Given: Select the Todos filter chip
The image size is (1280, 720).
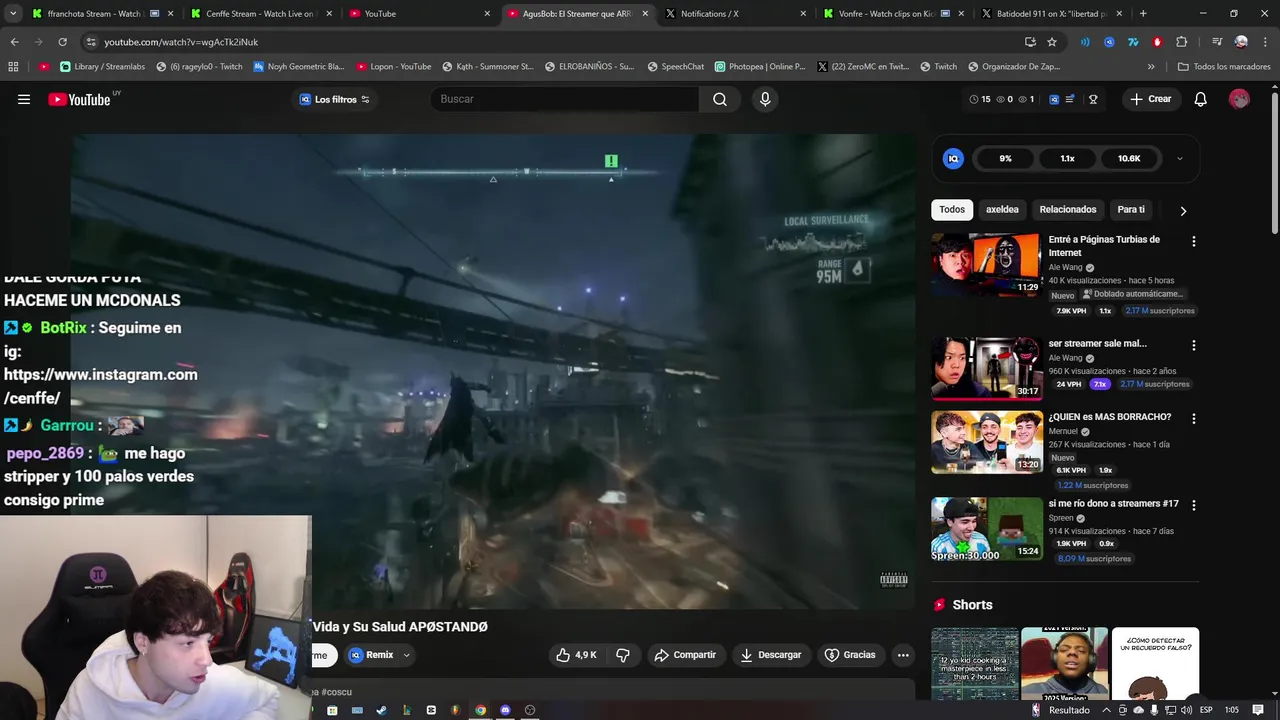Looking at the screenshot, I should tap(952, 210).
